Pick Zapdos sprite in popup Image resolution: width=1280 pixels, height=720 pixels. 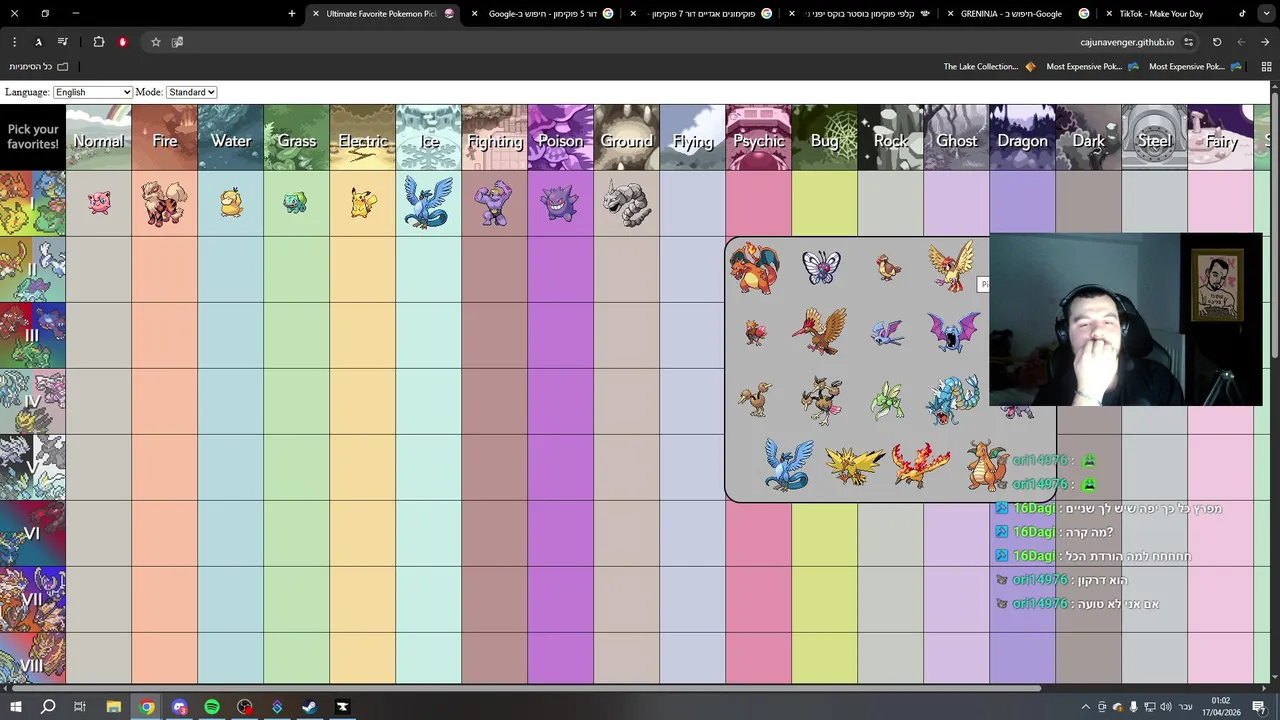[x=855, y=465]
